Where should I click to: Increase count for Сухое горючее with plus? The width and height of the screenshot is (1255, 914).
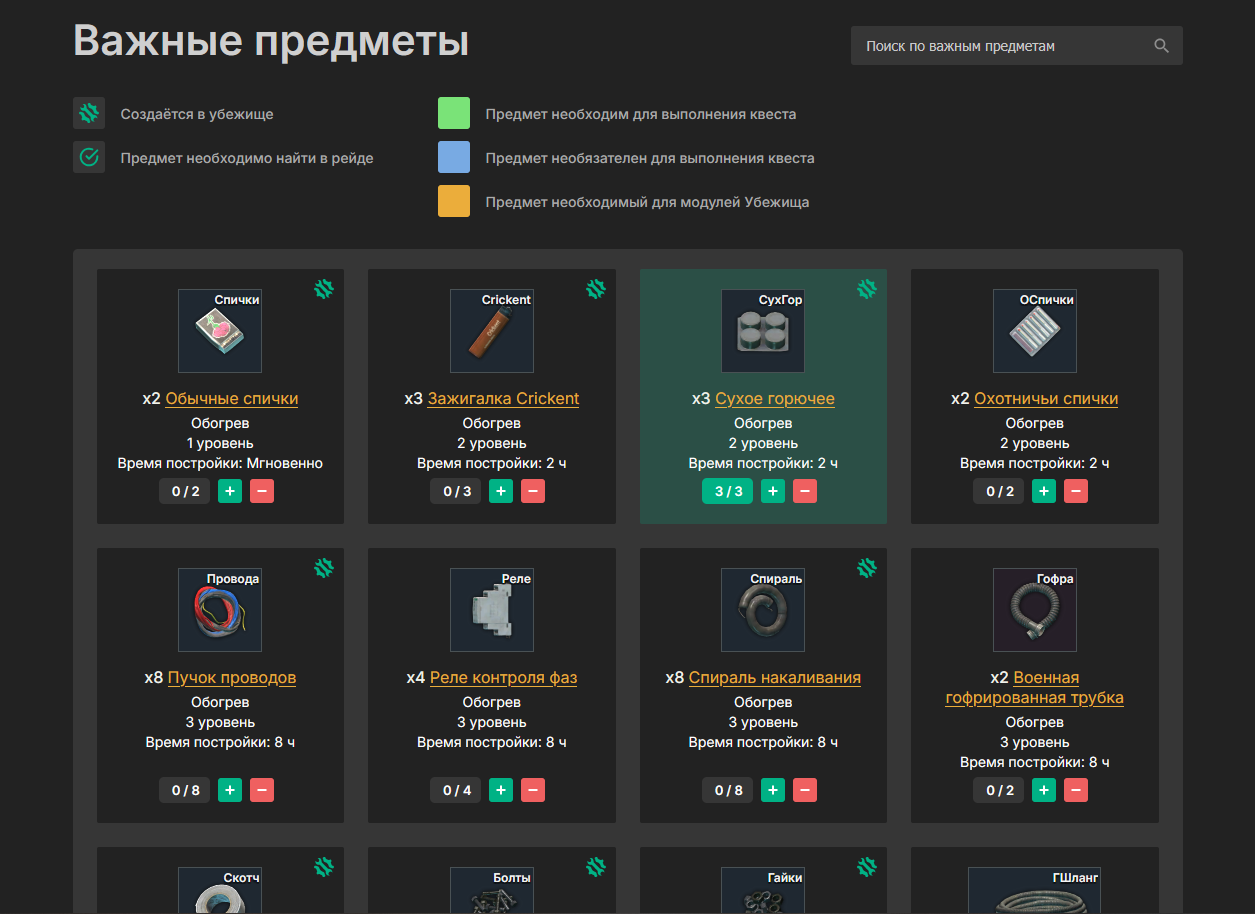[773, 491]
